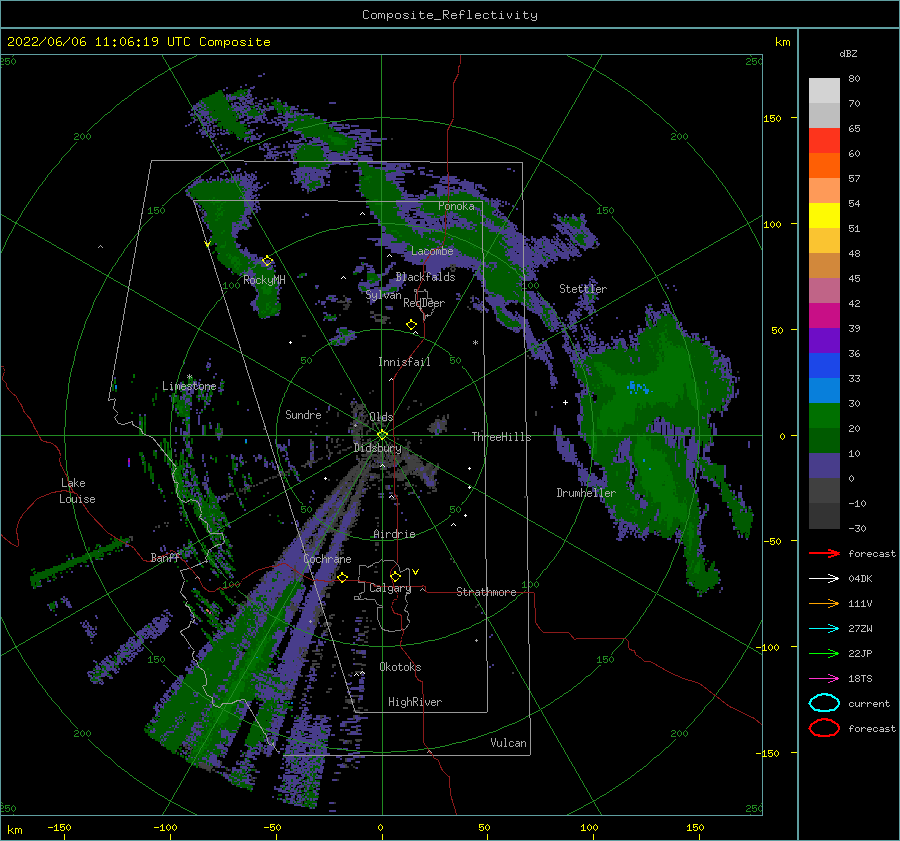Click the white 04DK arrow icon

pyautogui.click(x=824, y=579)
